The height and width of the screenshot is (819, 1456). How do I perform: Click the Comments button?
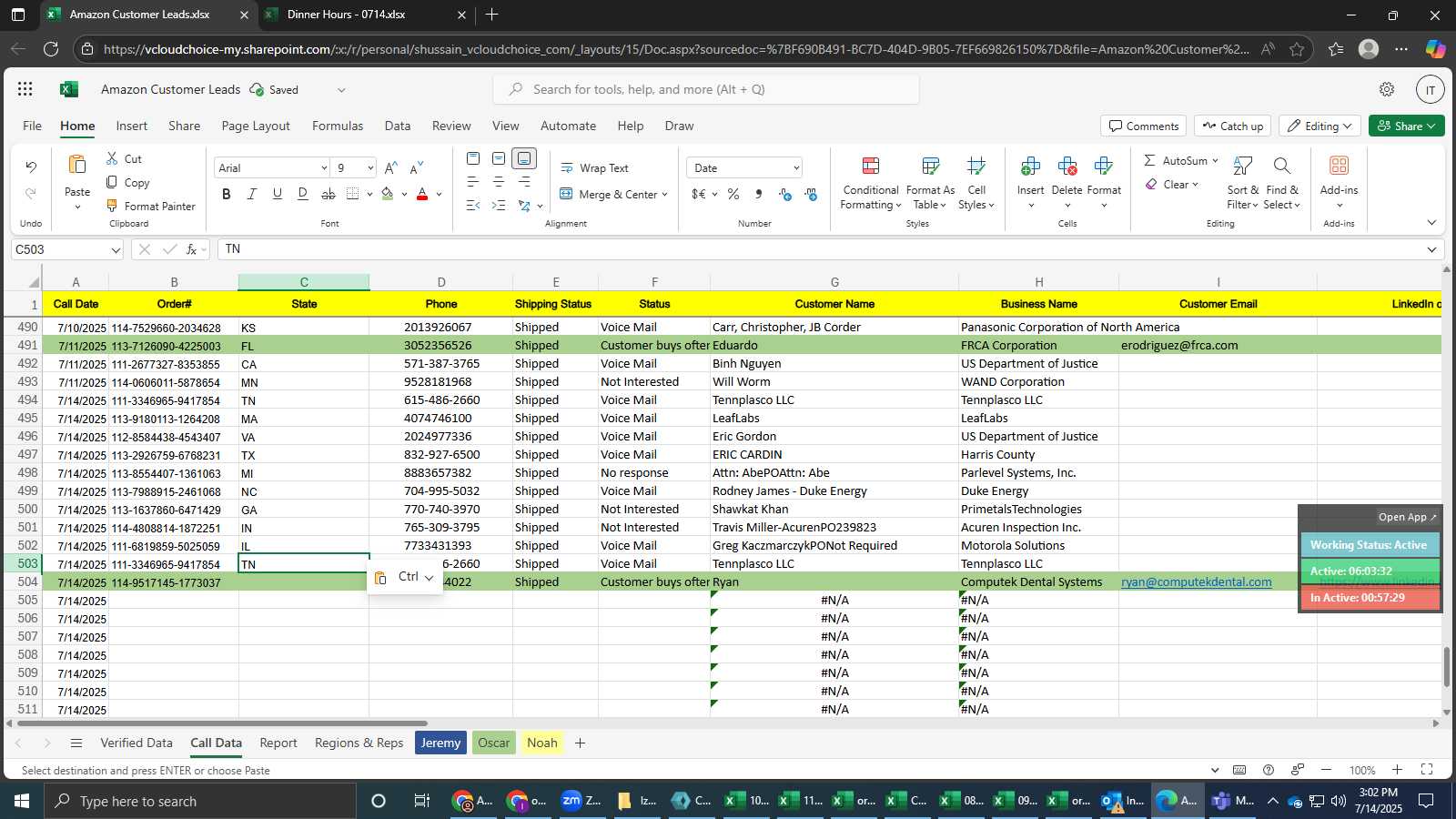[1143, 126]
